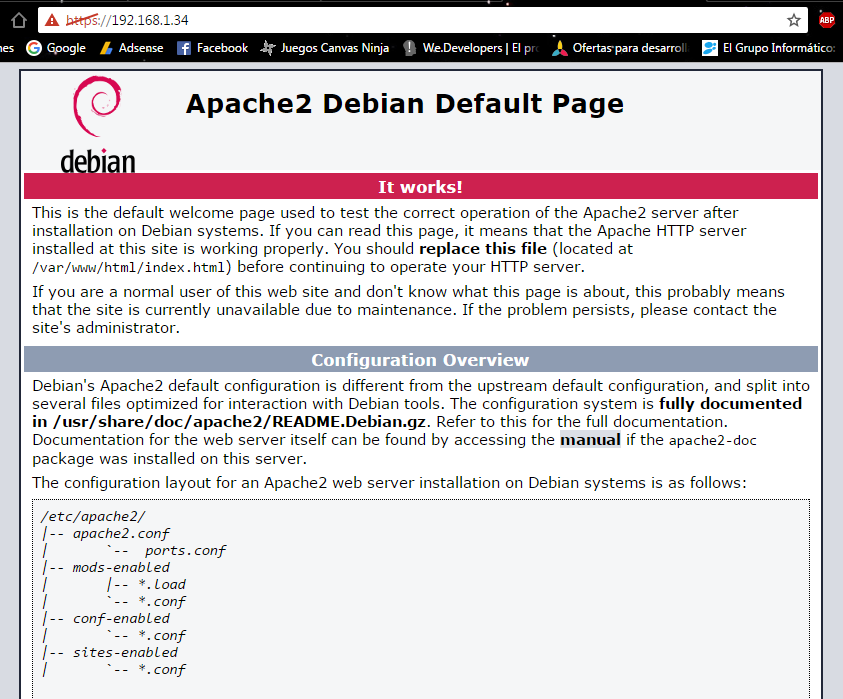Open the Facebook bookmark

[212, 48]
